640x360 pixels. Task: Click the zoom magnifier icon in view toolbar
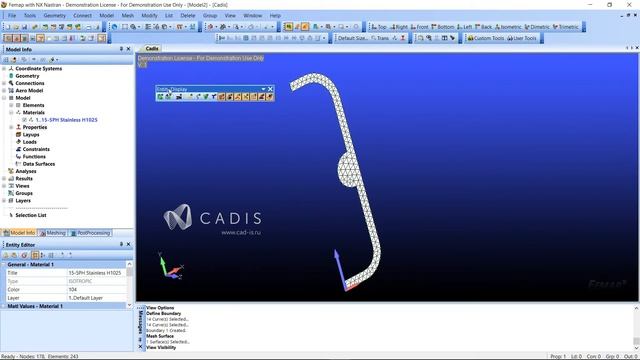133,27
